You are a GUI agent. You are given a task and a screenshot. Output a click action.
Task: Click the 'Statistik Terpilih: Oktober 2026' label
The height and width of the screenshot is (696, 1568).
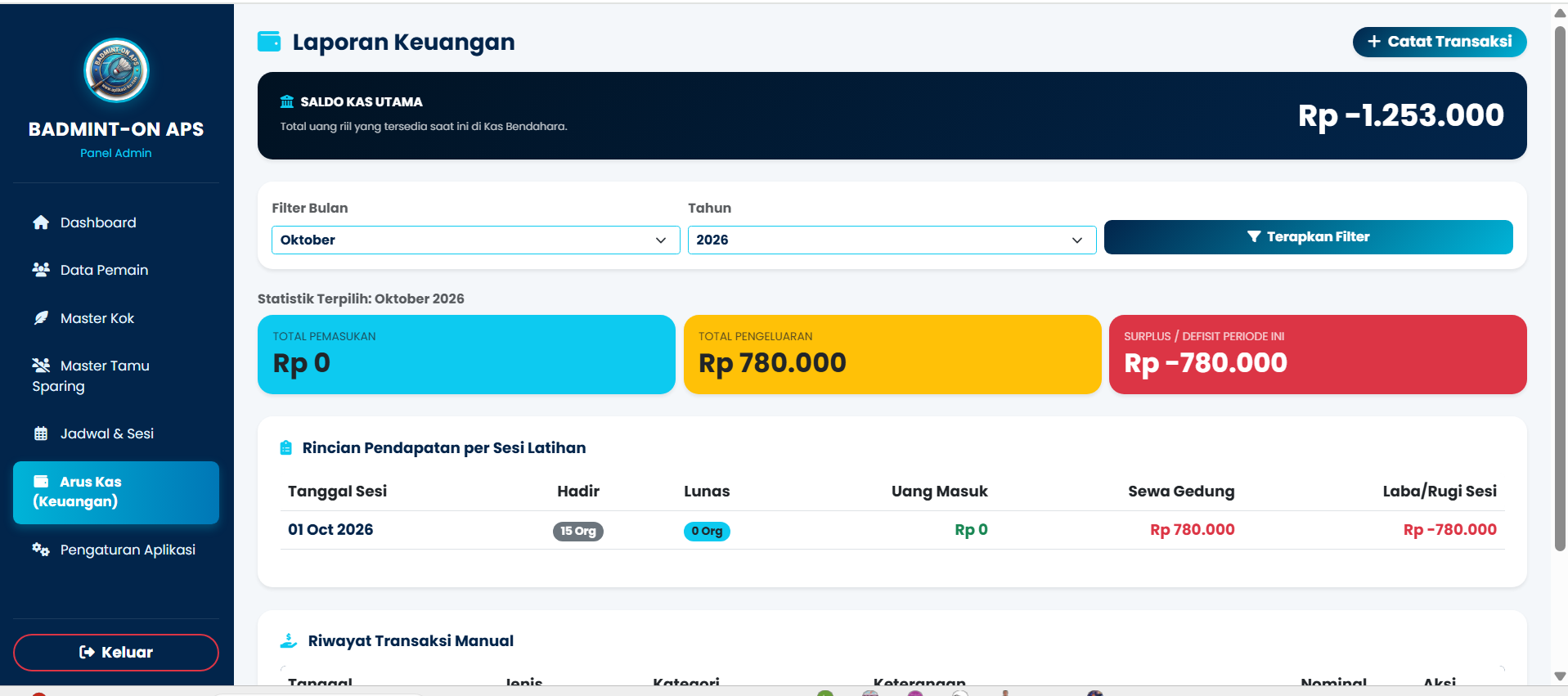pyautogui.click(x=361, y=299)
